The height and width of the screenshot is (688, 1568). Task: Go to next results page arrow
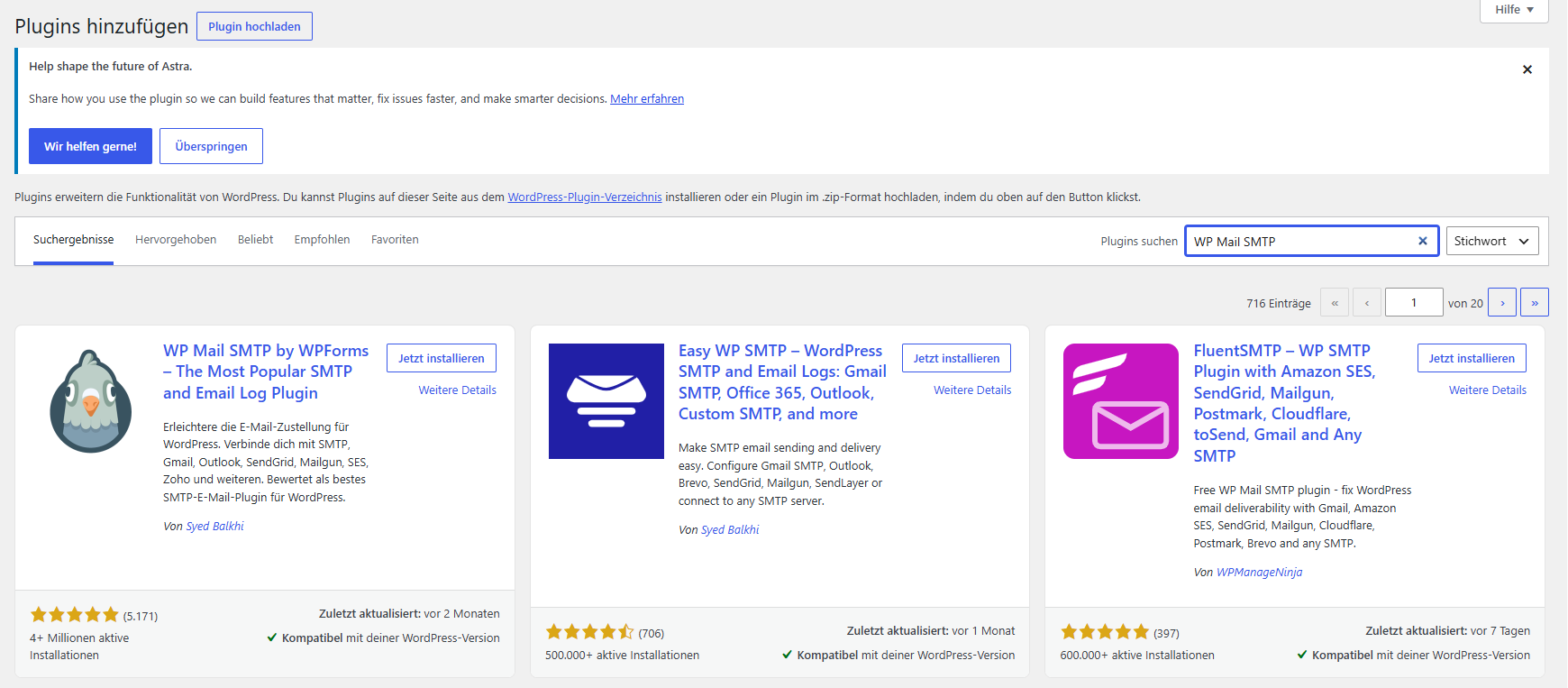[1502, 302]
